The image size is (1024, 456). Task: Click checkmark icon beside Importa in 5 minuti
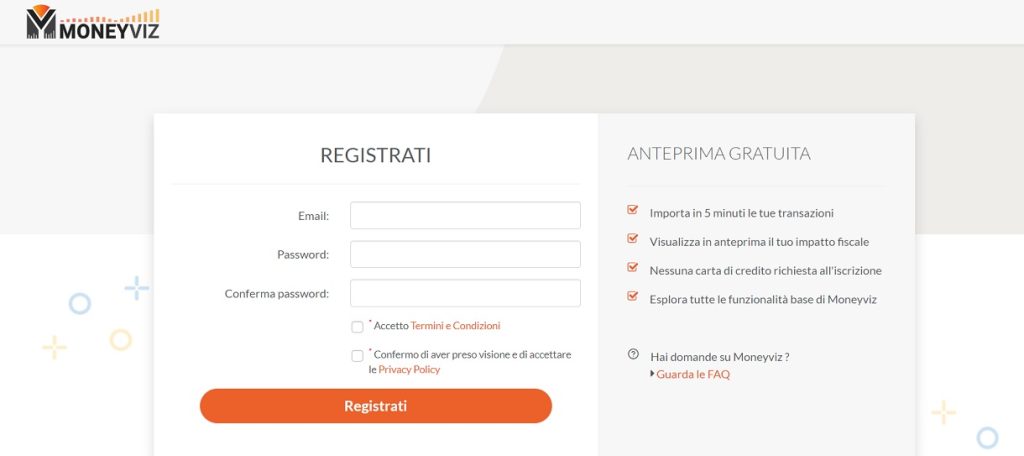tap(632, 210)
